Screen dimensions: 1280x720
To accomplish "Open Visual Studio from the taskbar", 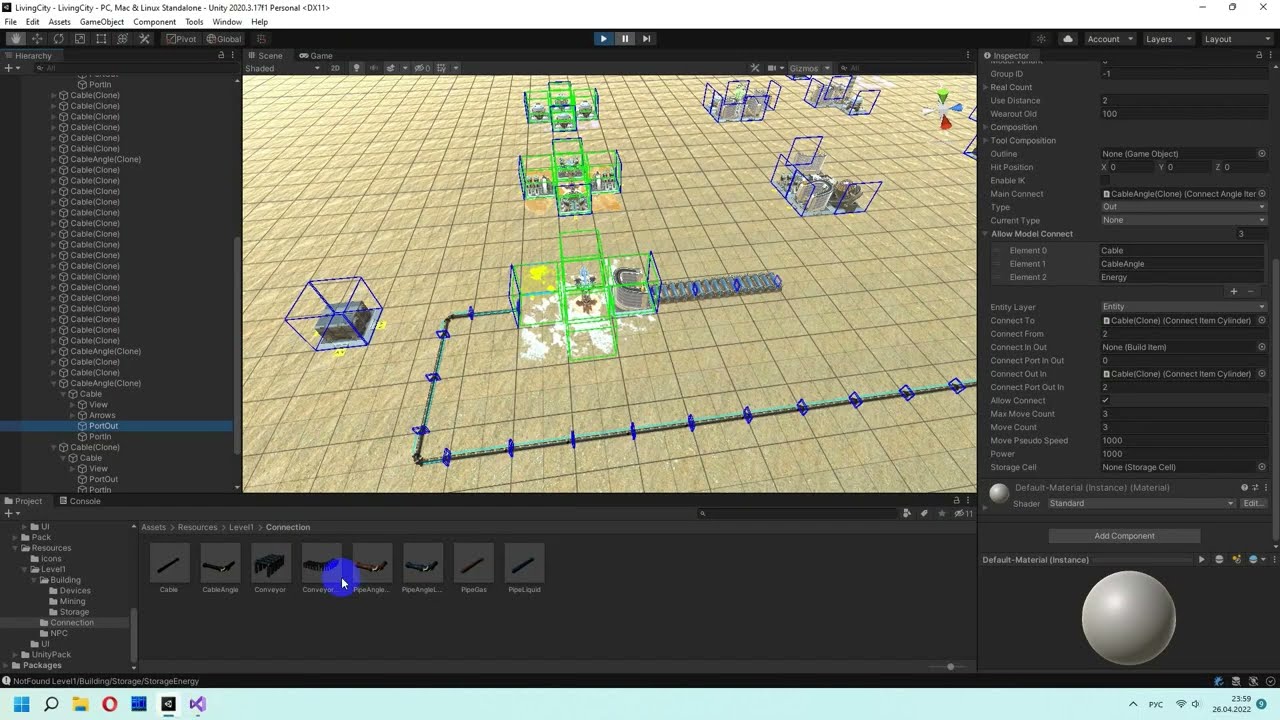I will pyautogui.click(x=197, y=704).
